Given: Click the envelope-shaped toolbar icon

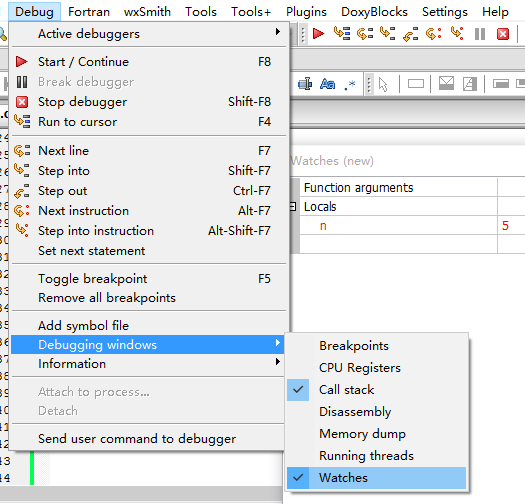Looking at the screenshot, I should point(446,84).
